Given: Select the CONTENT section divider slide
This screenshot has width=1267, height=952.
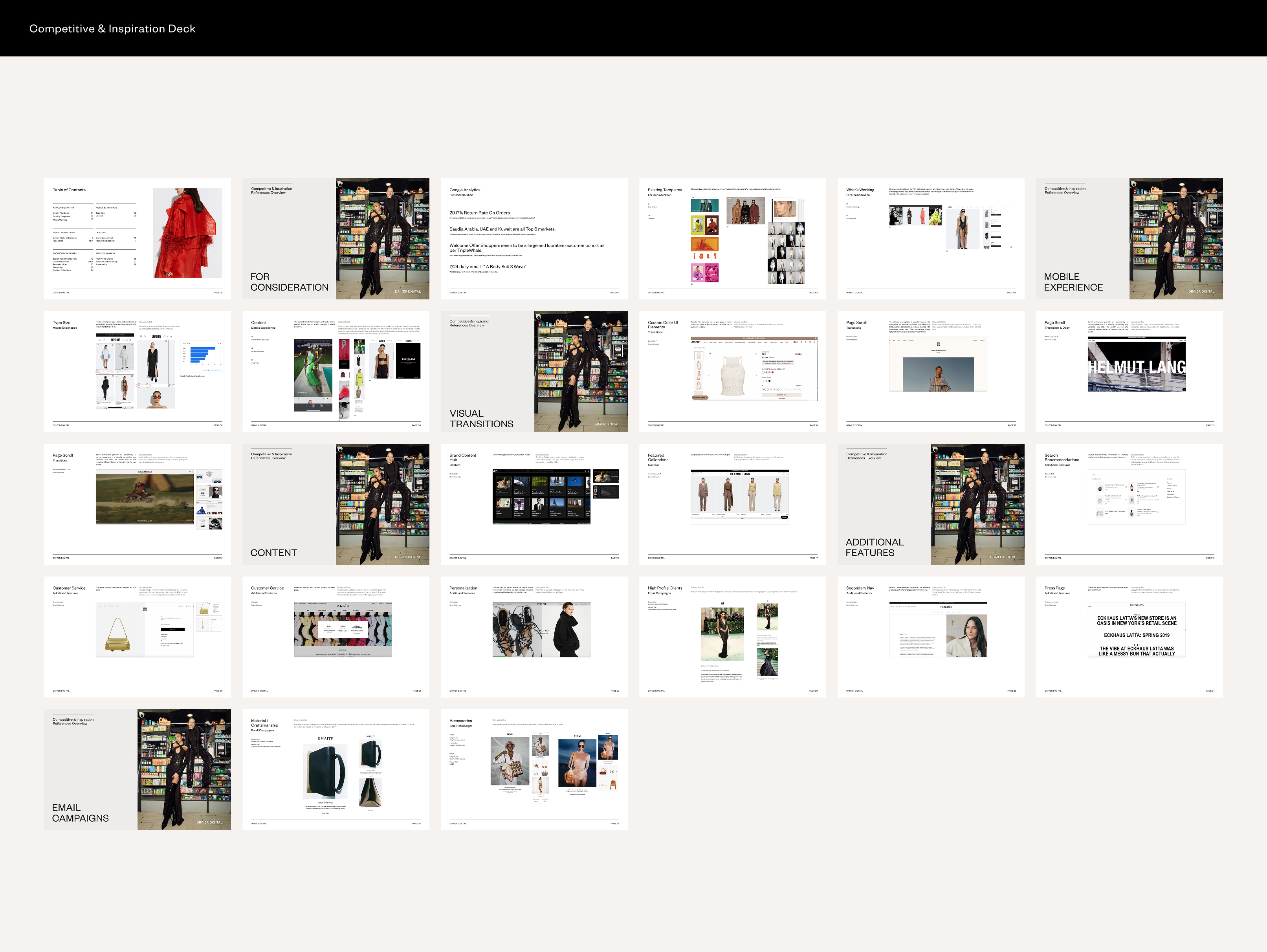Looking at the screenshot, I should [336, 504].
